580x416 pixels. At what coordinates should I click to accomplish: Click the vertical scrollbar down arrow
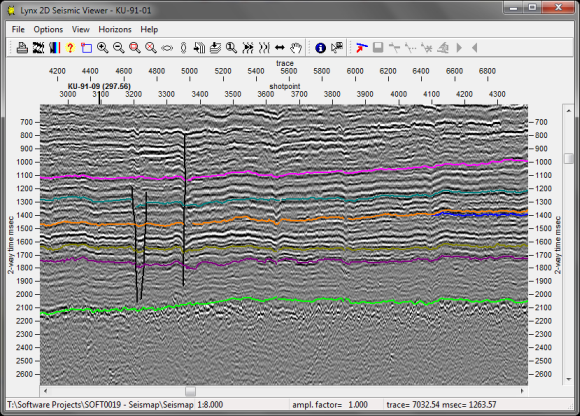569,379
